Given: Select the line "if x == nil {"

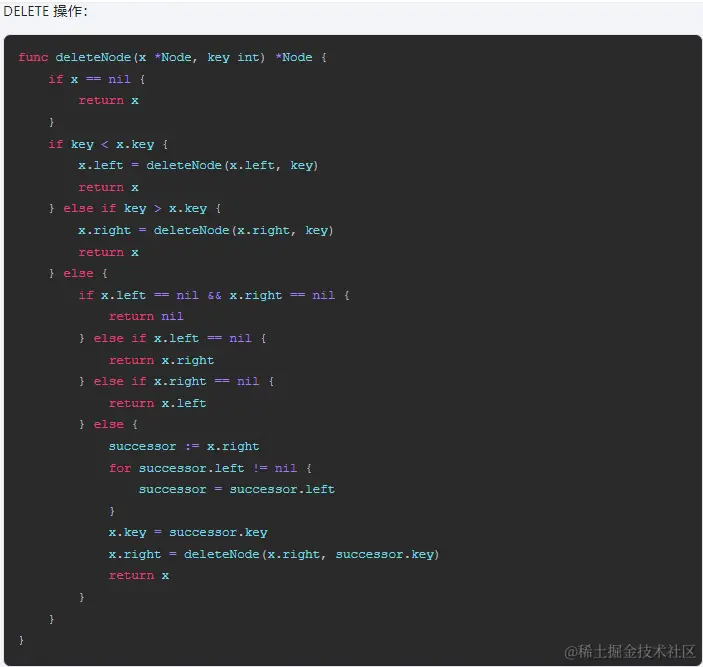Looking at the screenshot, I should point(97,79).
